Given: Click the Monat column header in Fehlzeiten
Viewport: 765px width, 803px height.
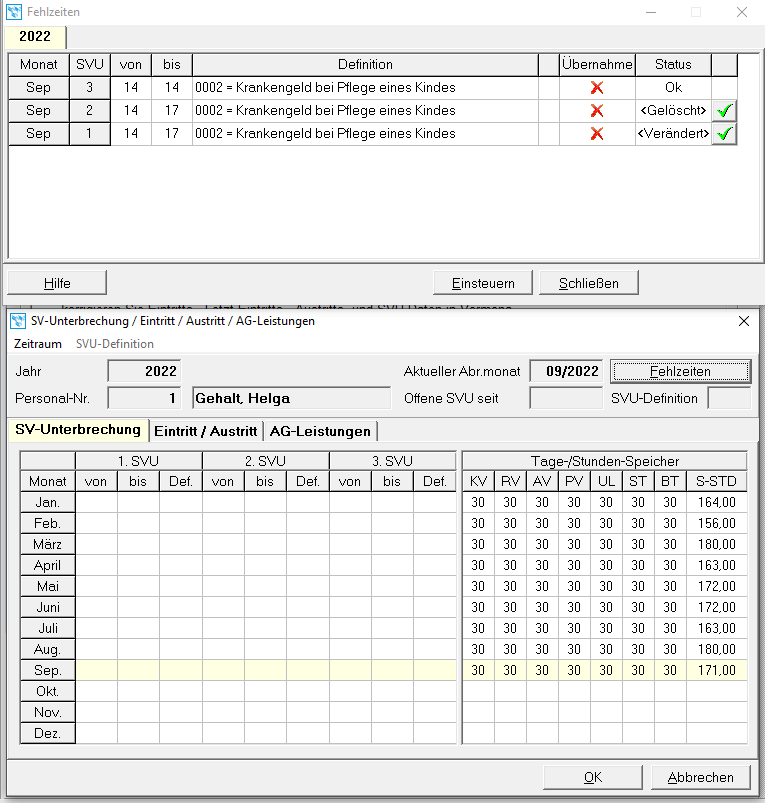Looking at the screenshot, I should [39, 65].
